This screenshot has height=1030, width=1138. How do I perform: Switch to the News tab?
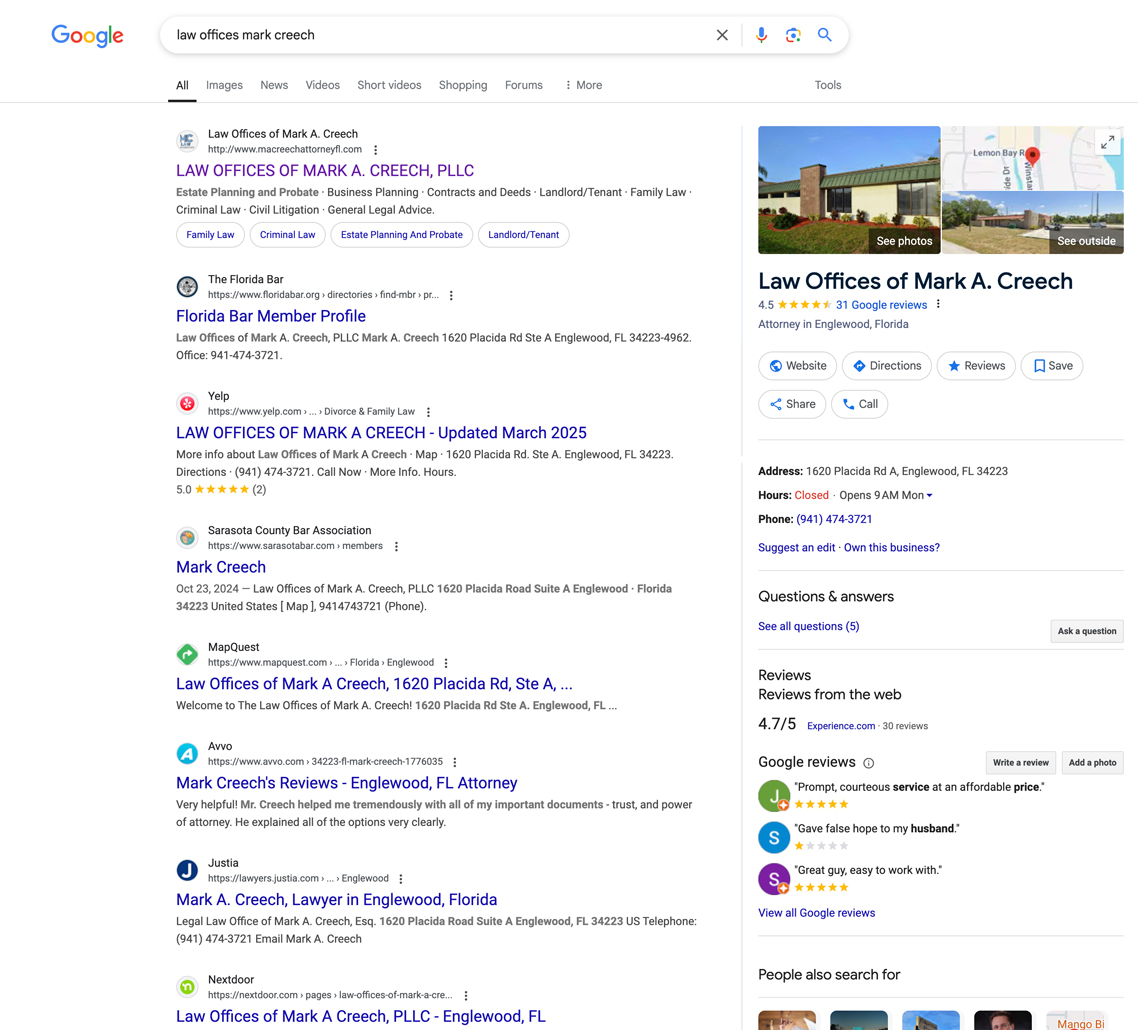coord(274,85)
